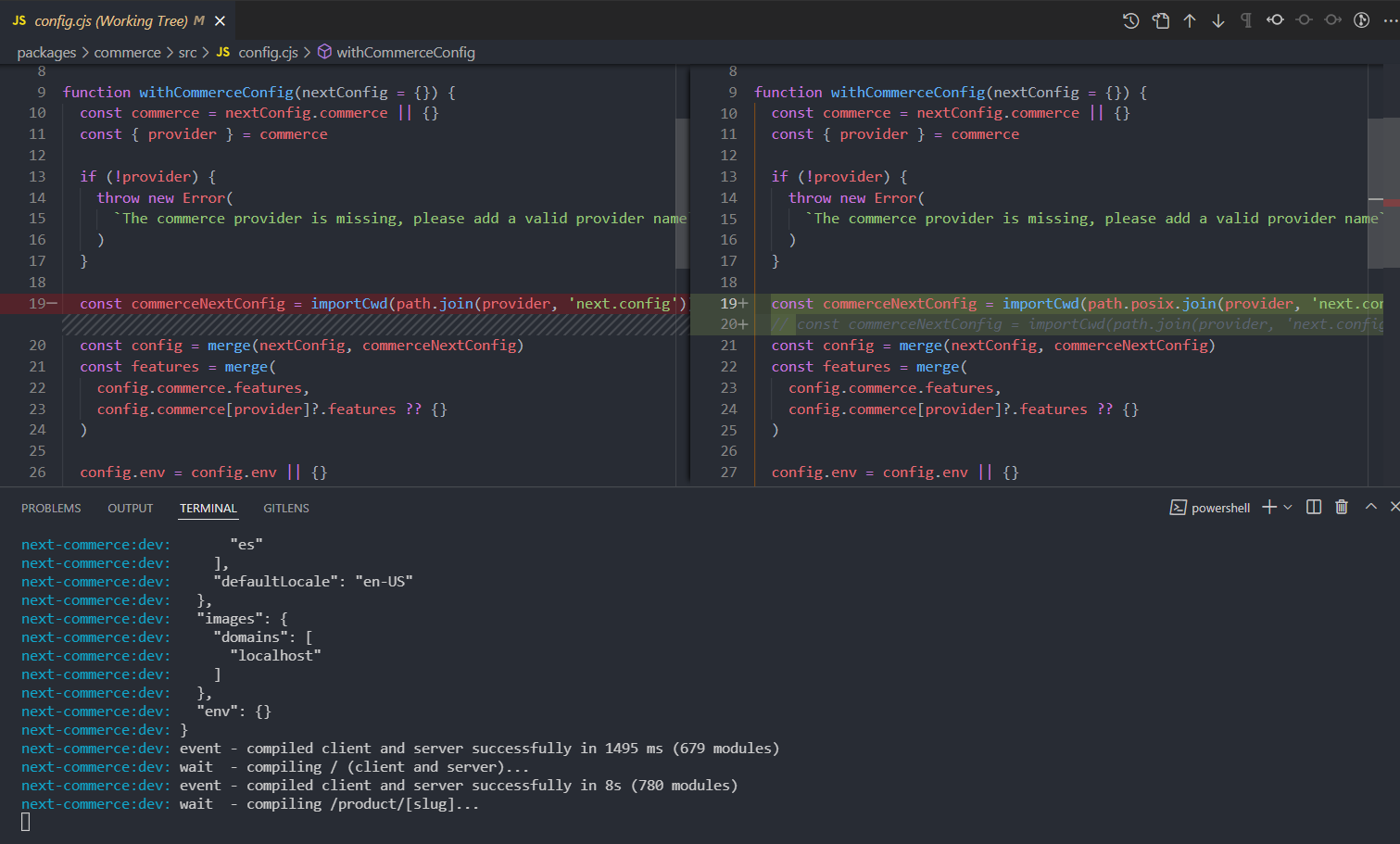
Task: Split the terminal with the split icon
Action: (x=1314, y=507)
